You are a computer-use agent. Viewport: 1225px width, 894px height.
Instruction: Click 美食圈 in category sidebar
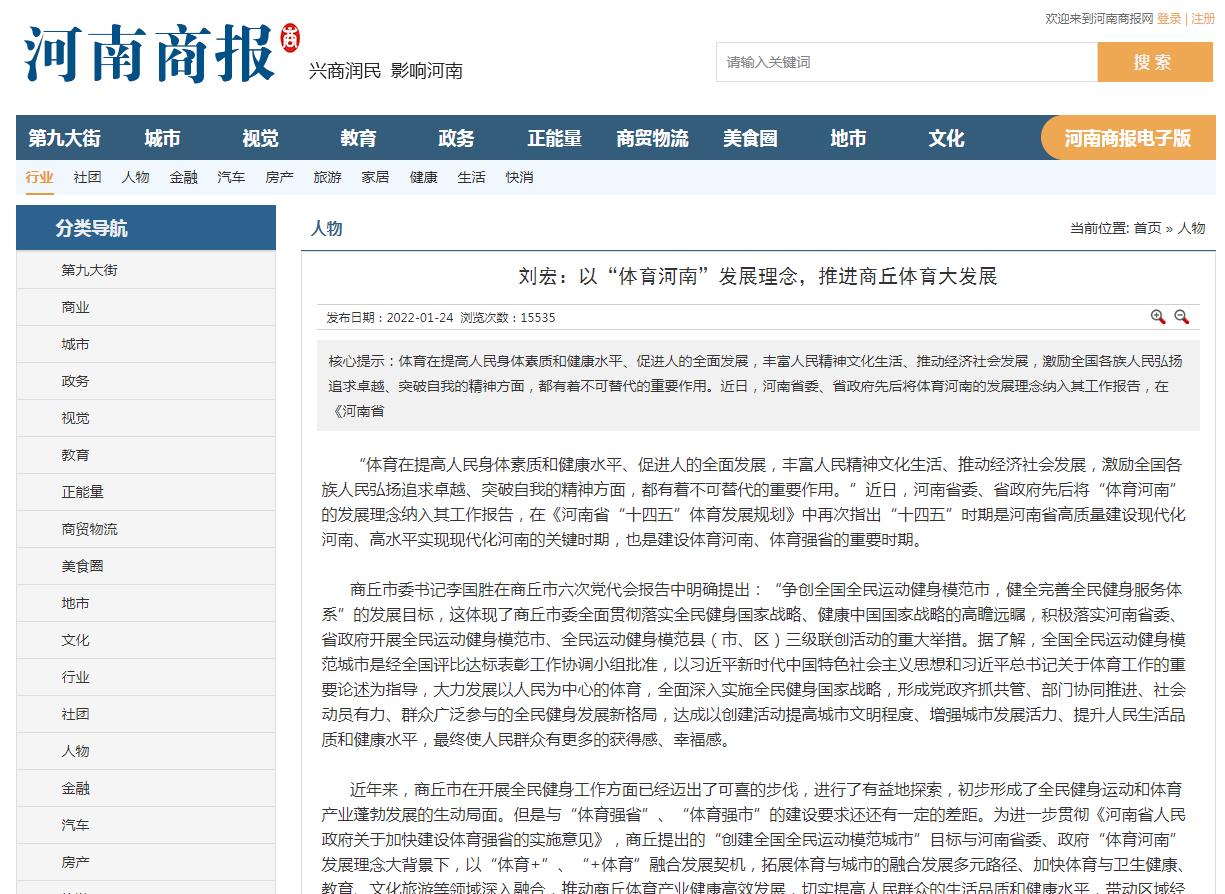146,566
